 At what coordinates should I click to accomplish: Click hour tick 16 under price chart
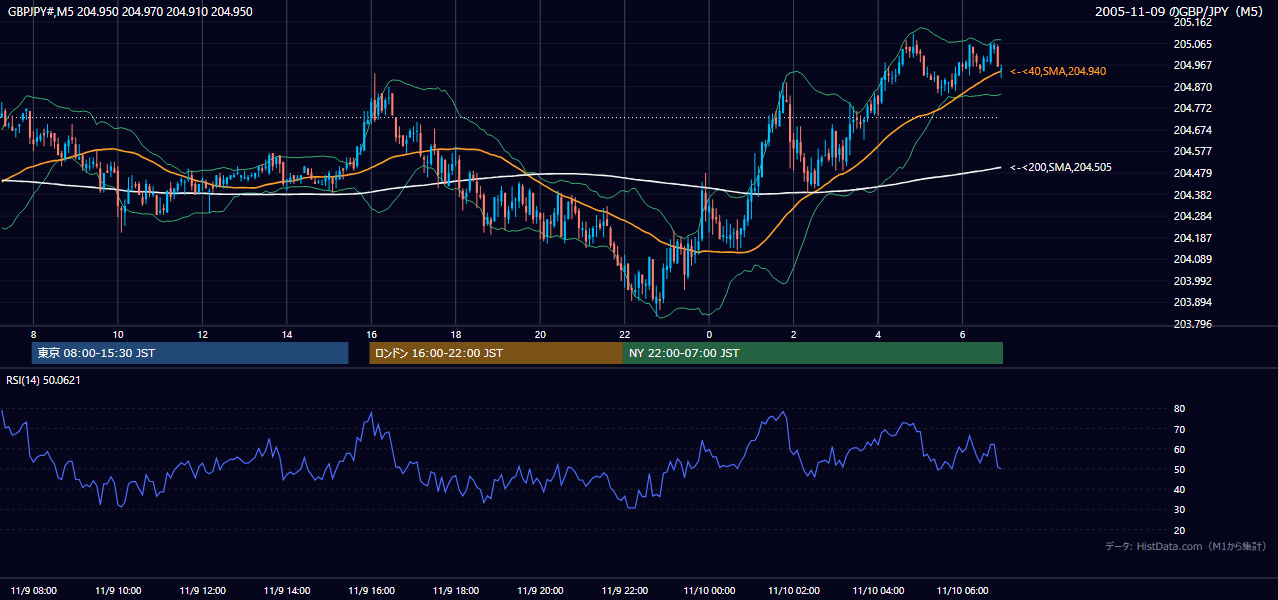point(371,334)
